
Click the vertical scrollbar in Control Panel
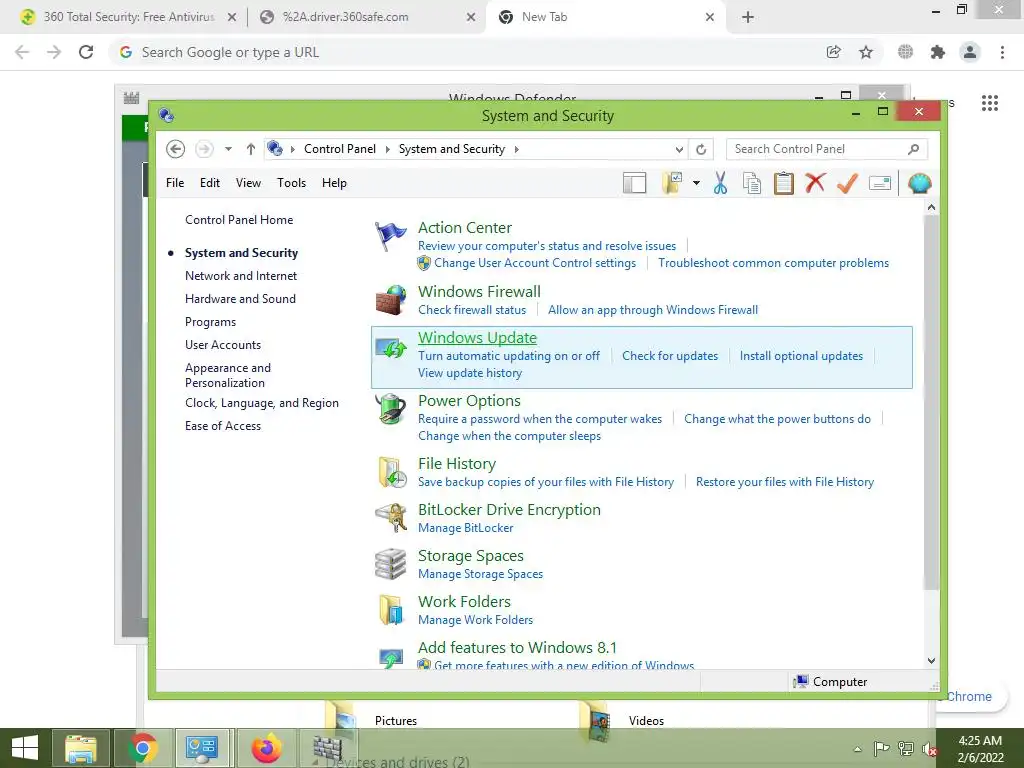tap(931, 404)
